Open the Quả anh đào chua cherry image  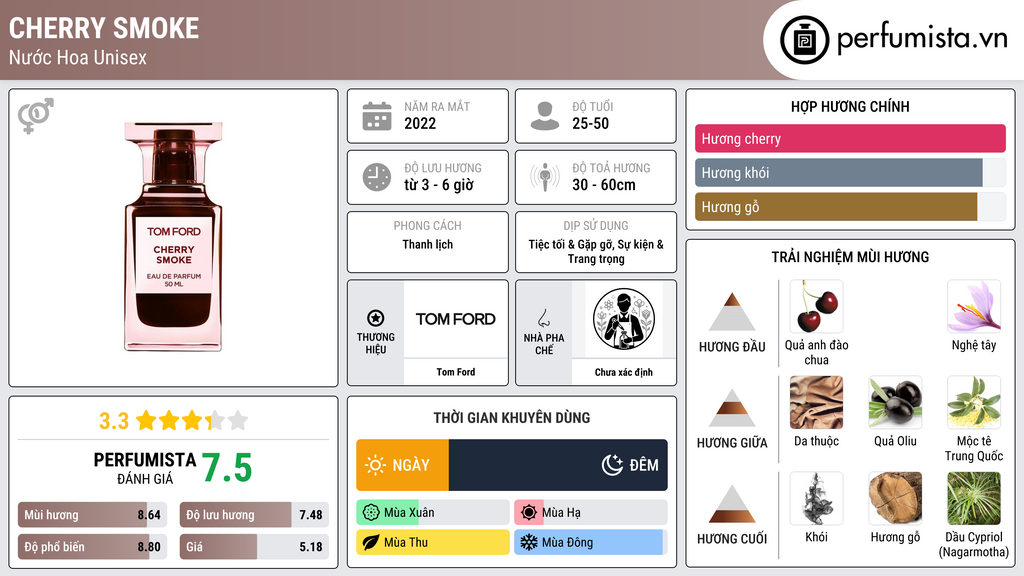[816, 306]
